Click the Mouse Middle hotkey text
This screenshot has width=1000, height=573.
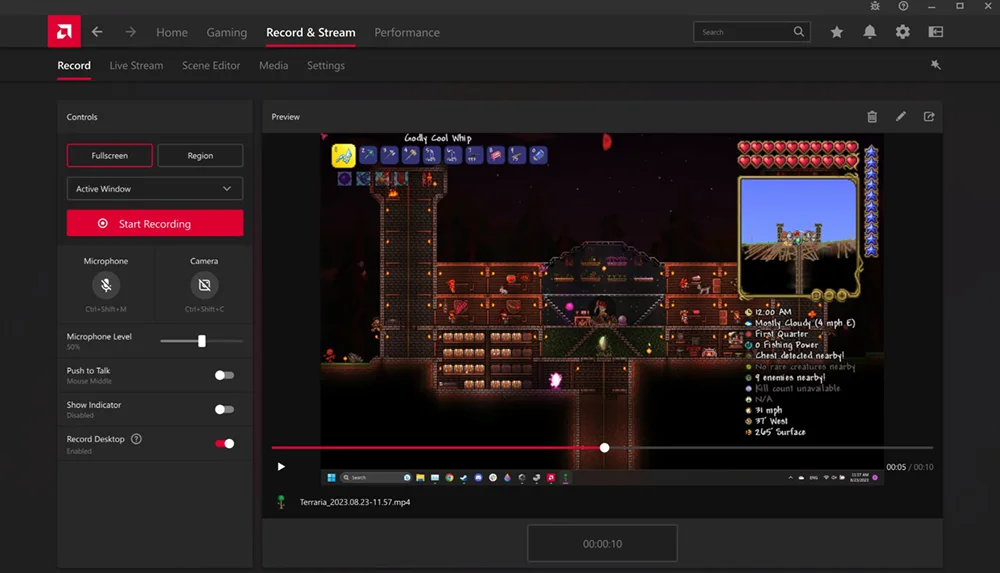coord(89,381)
